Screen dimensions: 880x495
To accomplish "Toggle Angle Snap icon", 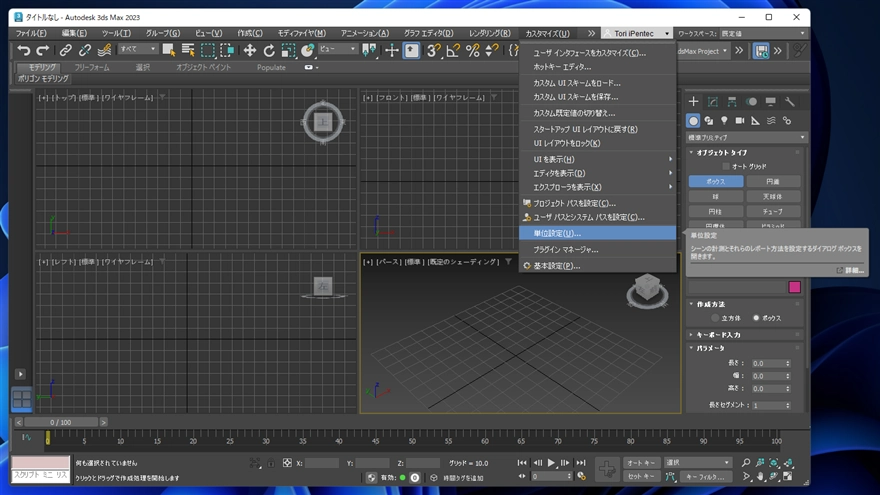I will [x=453, y=51].
